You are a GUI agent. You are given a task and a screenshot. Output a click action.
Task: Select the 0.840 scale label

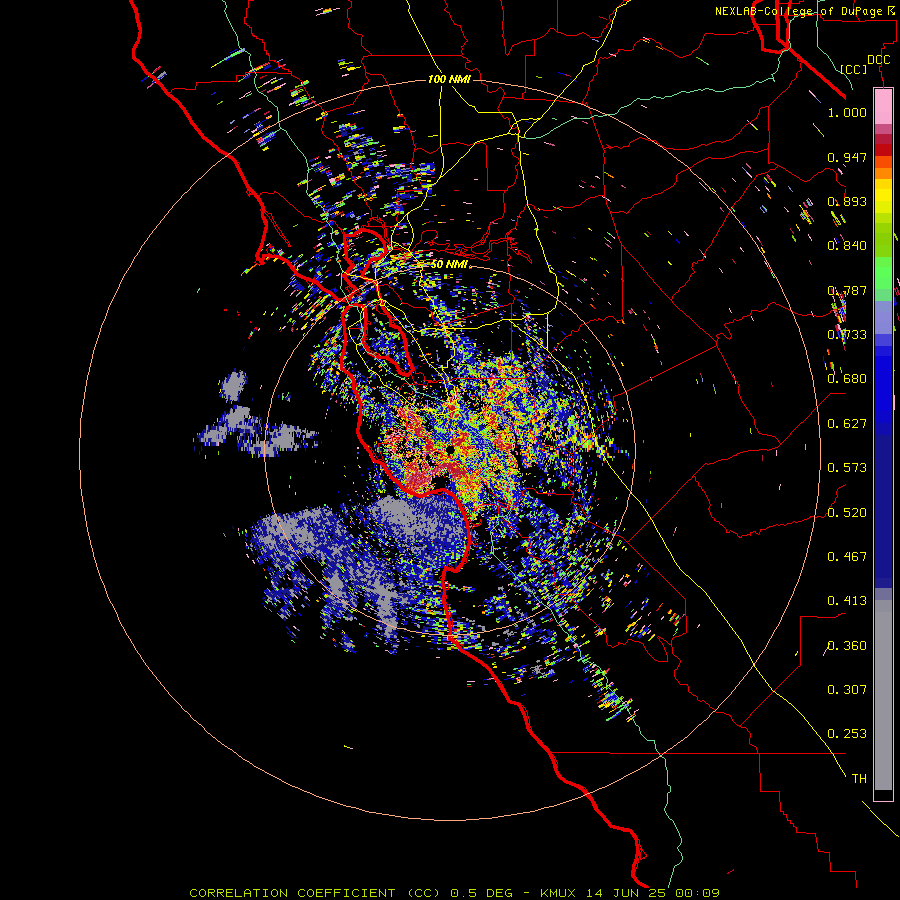pos(847,245)
